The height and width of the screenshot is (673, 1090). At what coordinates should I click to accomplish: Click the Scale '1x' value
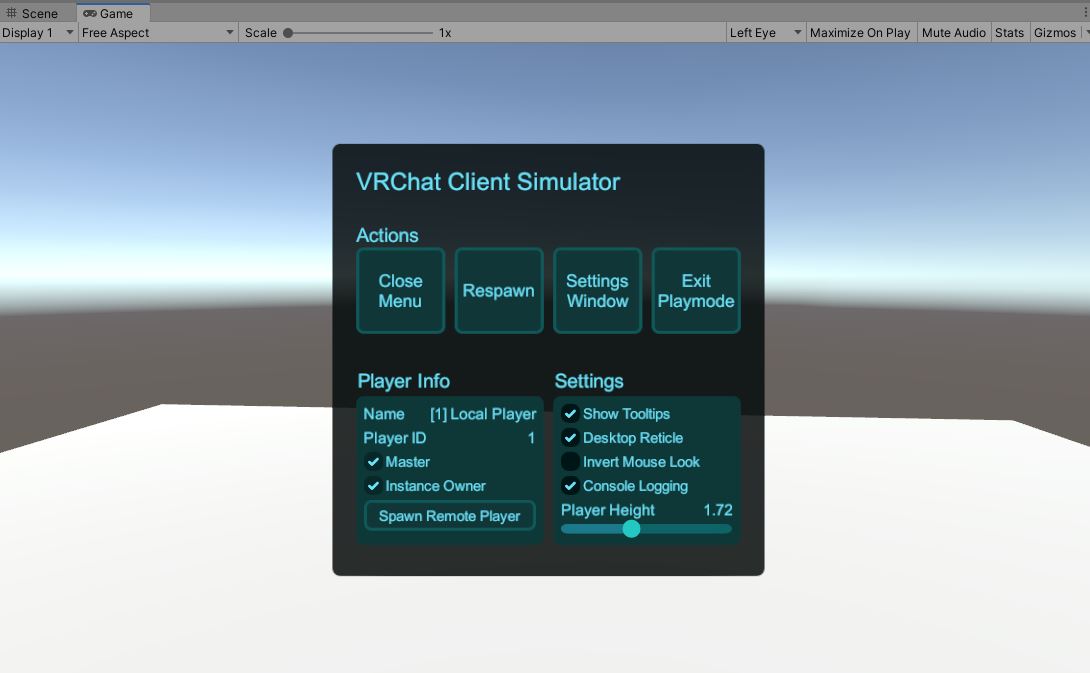tap(445, 33)
